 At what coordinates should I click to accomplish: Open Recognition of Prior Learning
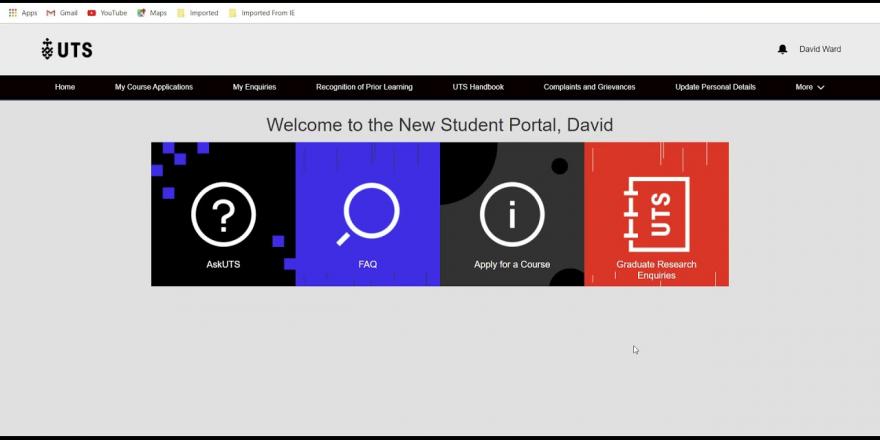pos(364,87)
